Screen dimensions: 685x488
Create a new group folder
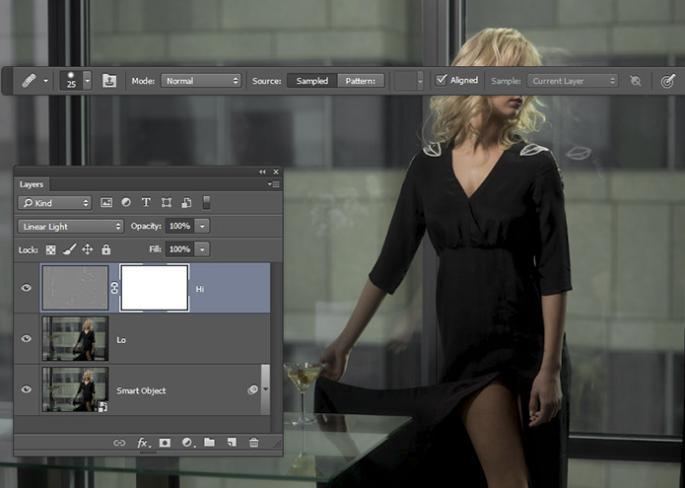click(x=209, y=442)
